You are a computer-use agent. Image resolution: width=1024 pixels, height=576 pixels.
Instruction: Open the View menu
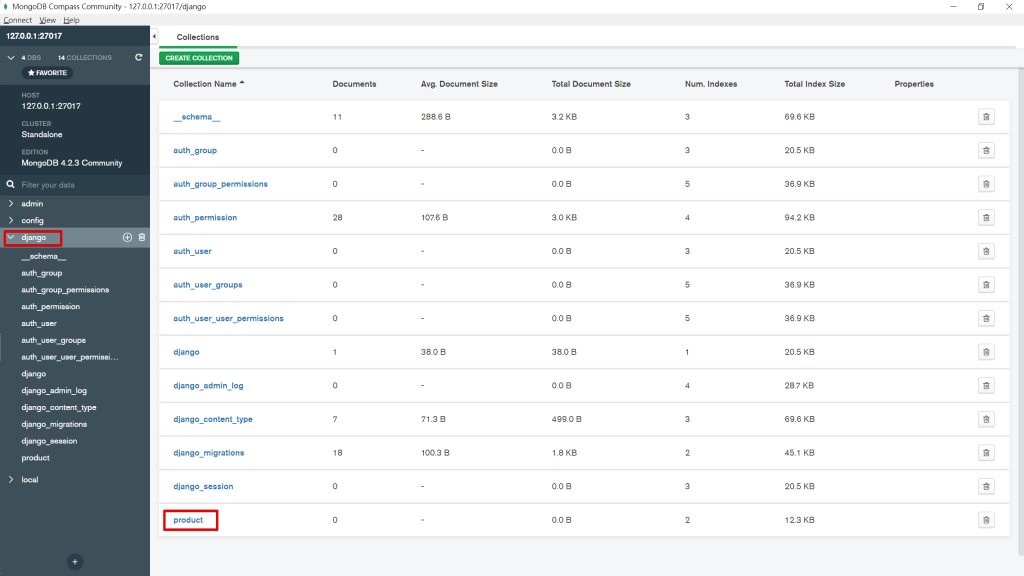tap(48, 20)
